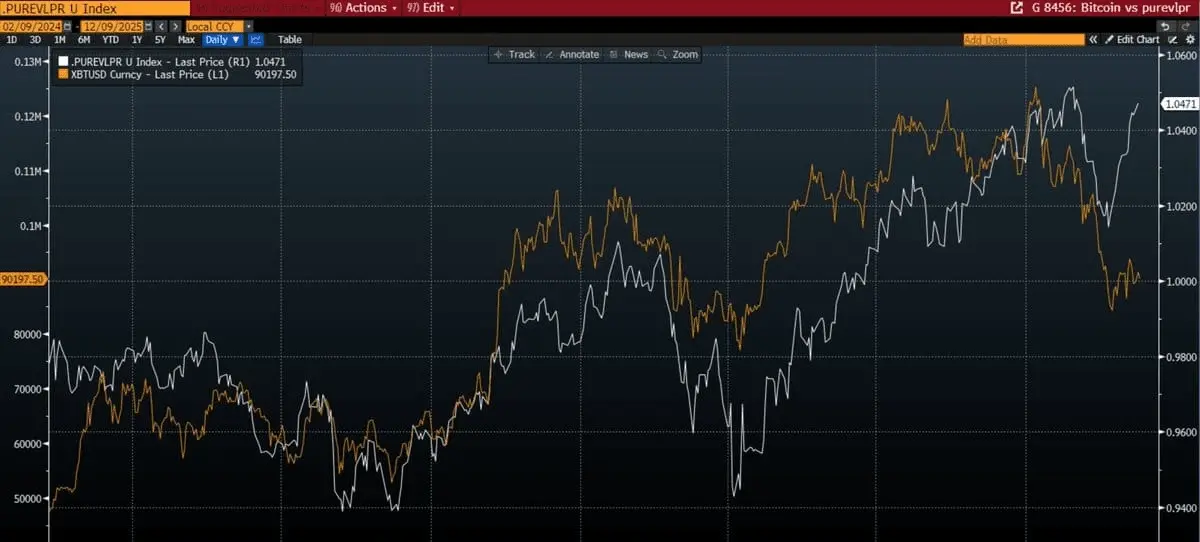Image resolution: width=1200 pixels, height=542 pixels.
Task: Select the 1D range
Action: pos(12,40)
